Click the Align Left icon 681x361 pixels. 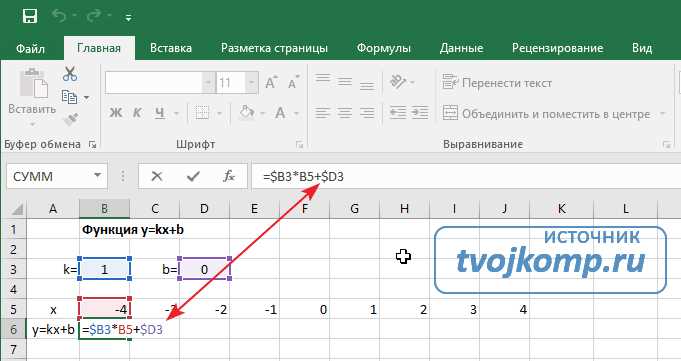tap(323, 113)
